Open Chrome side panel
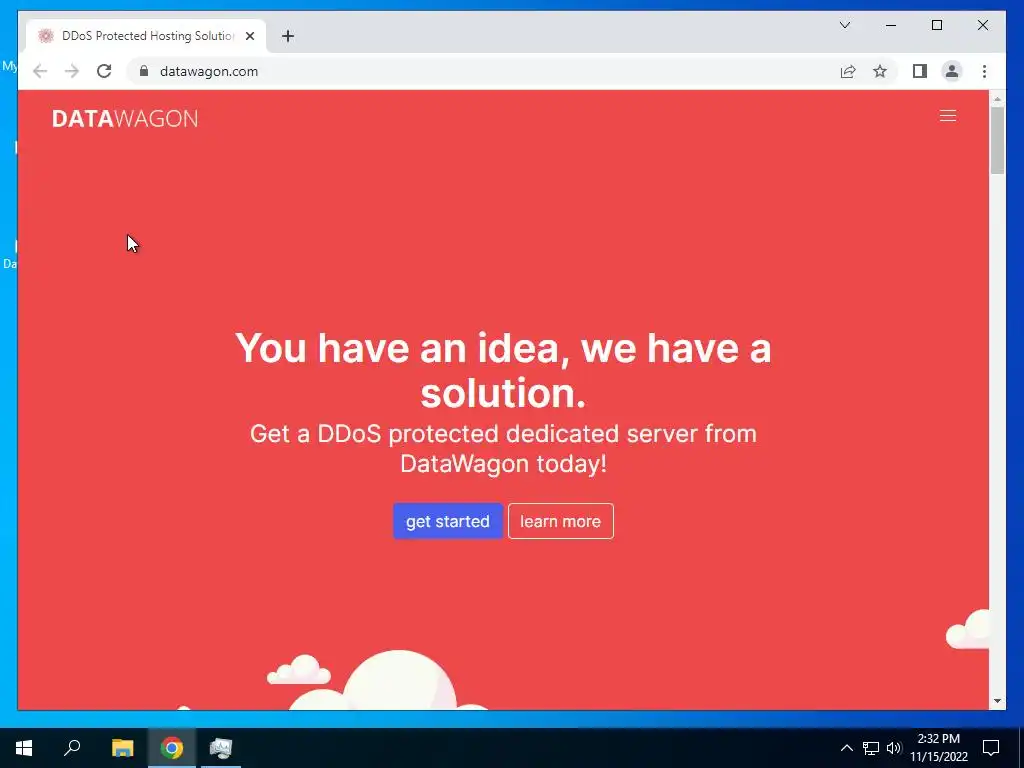The width and height of the screenshot is (1024, 768). point(920,71)
